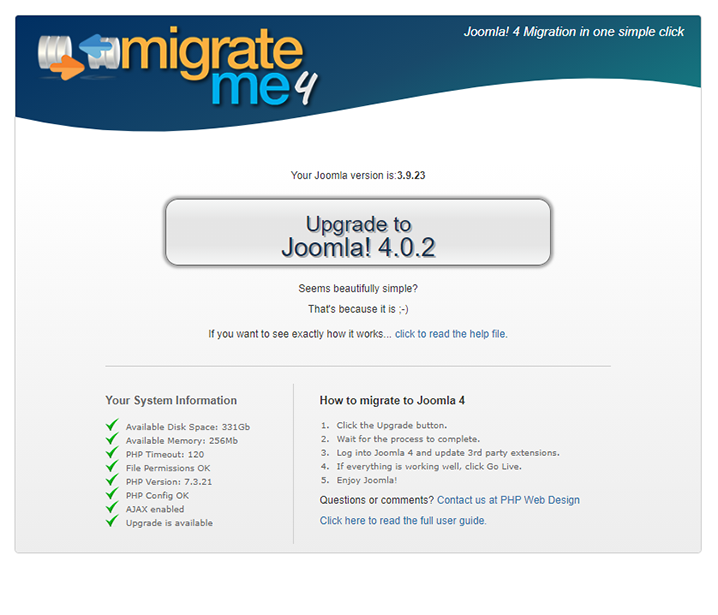
Task: Click the database arrows icon in logo
Action: (x=78, y=57)
